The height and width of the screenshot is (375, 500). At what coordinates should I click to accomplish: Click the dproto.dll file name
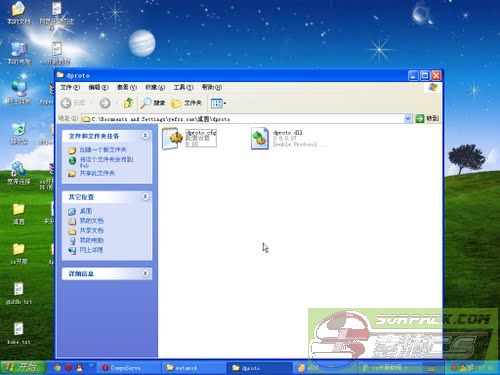point(288,133)
